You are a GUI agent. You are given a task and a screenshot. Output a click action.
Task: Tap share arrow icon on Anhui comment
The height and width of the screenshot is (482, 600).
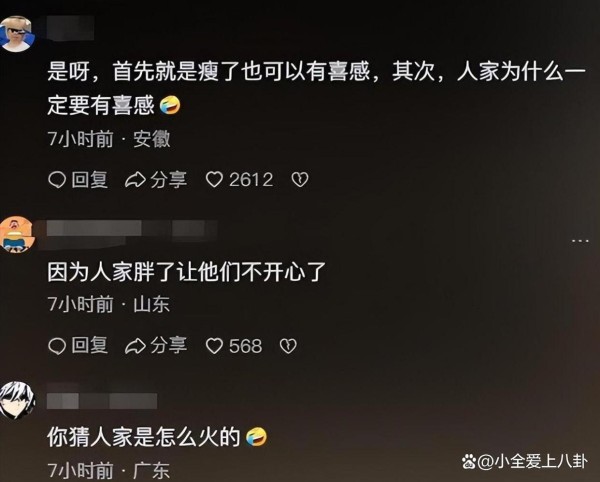(135, 180)
